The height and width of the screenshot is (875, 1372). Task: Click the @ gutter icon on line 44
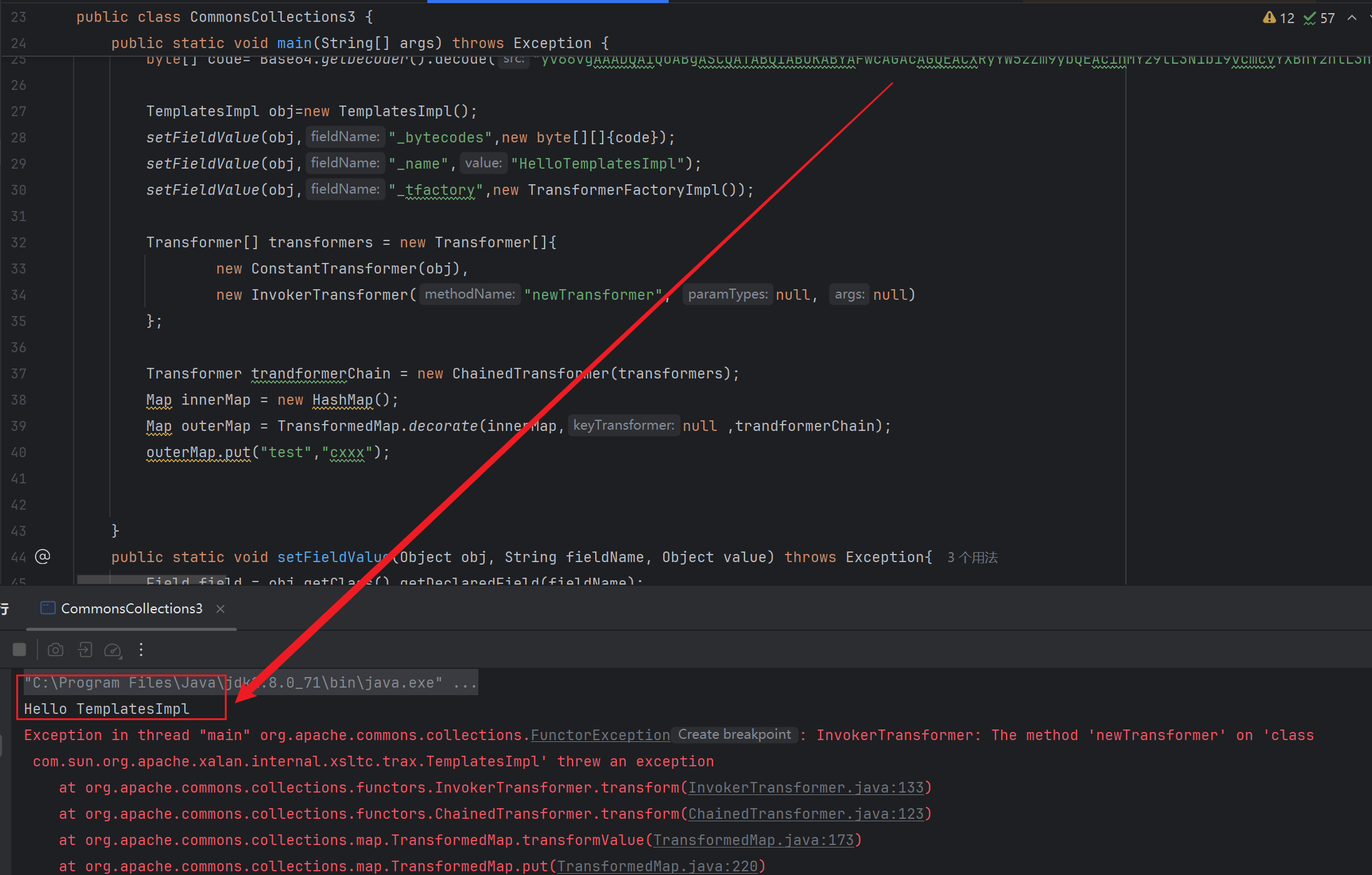(x=42, y=556)
